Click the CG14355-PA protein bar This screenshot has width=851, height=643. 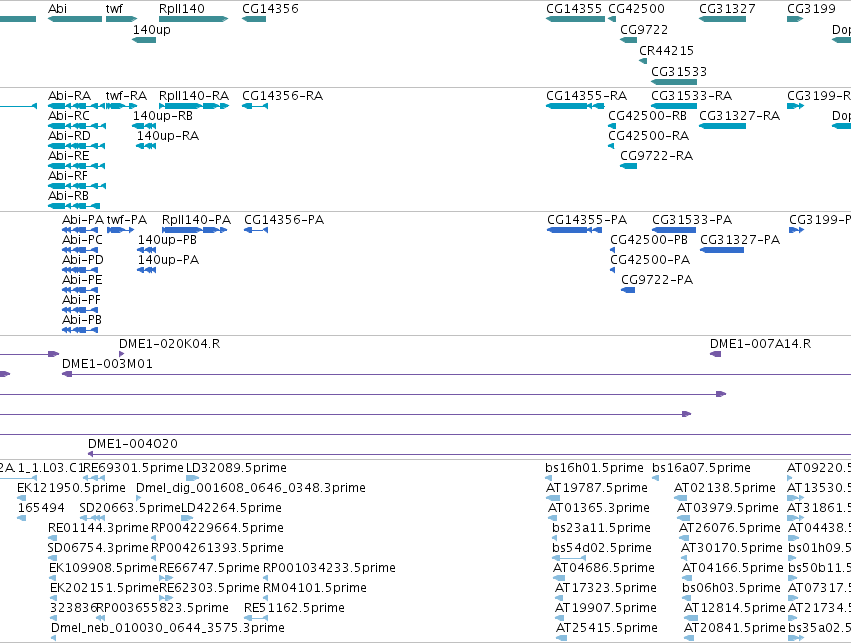[574, 230]
